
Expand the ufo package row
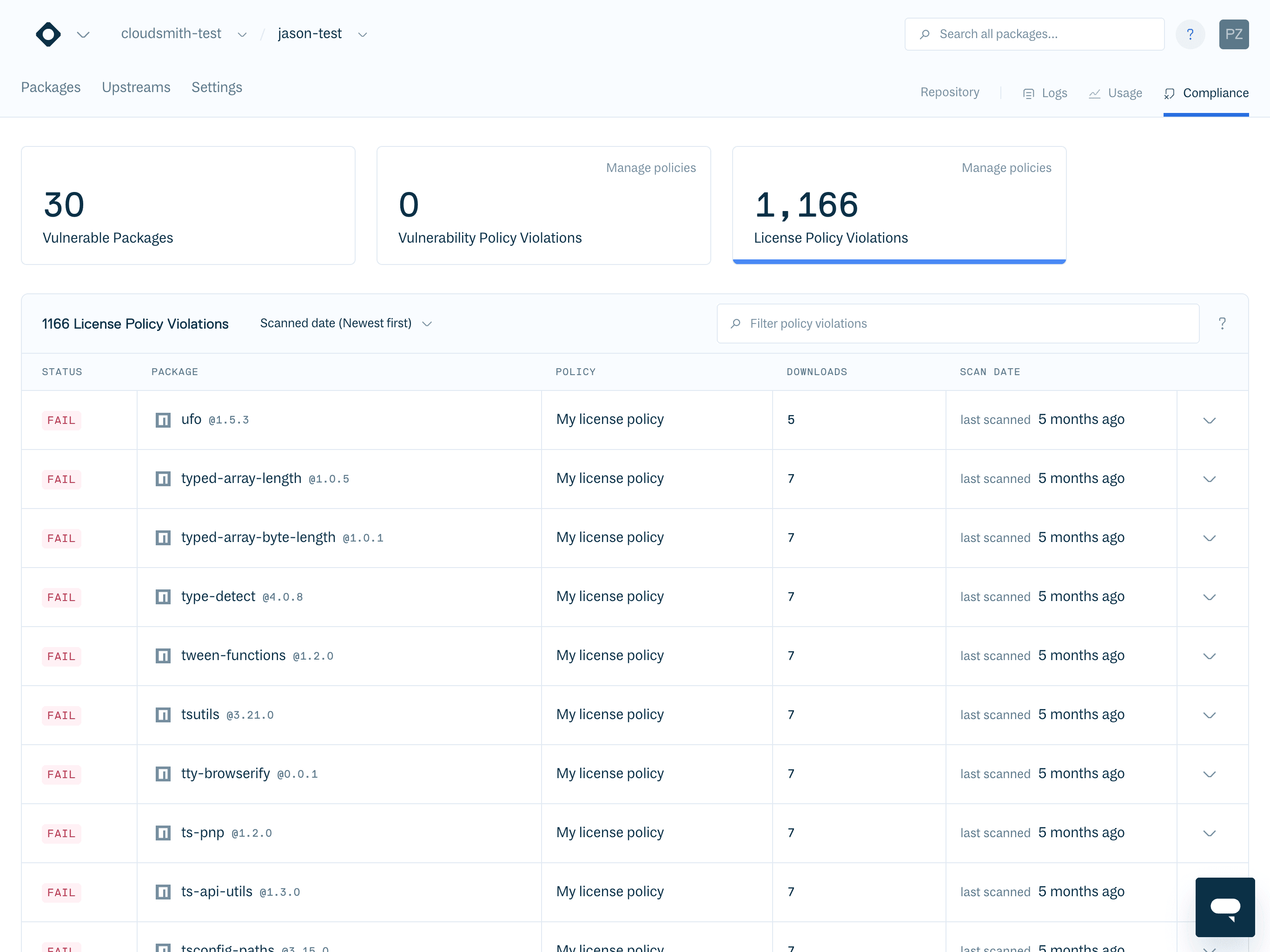[x=1209, y=420]
